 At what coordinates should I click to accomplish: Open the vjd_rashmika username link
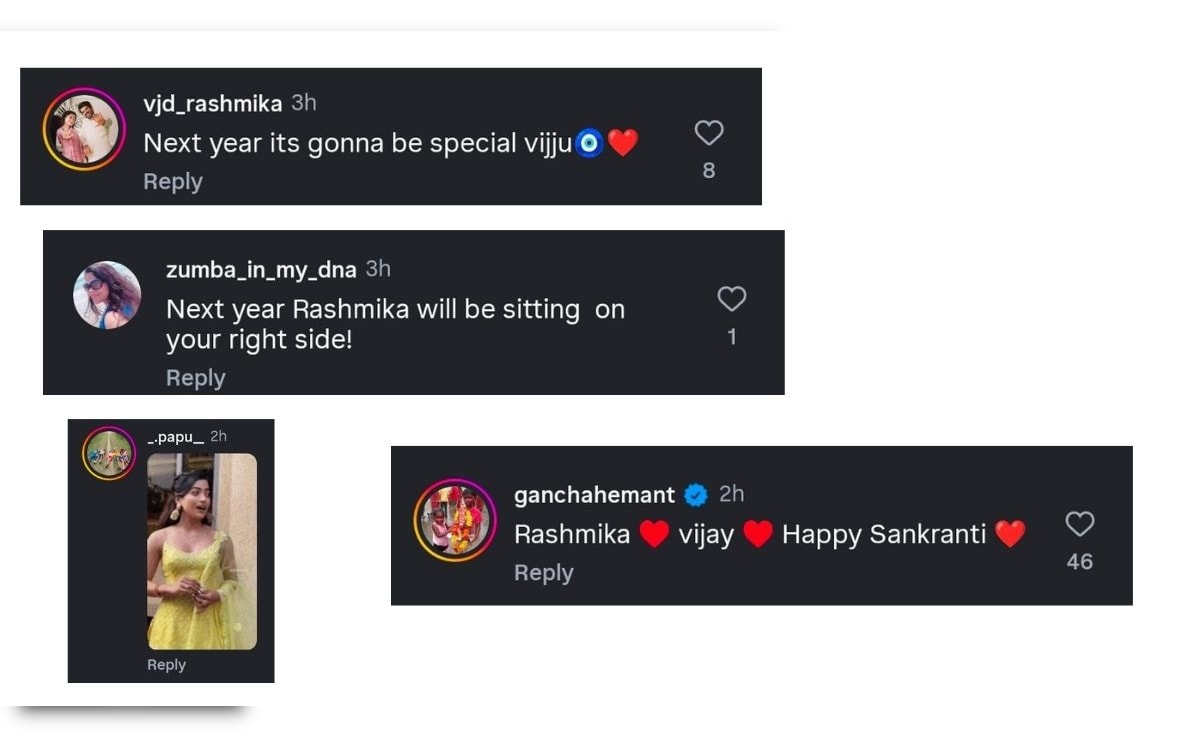[x=212, y=104]
